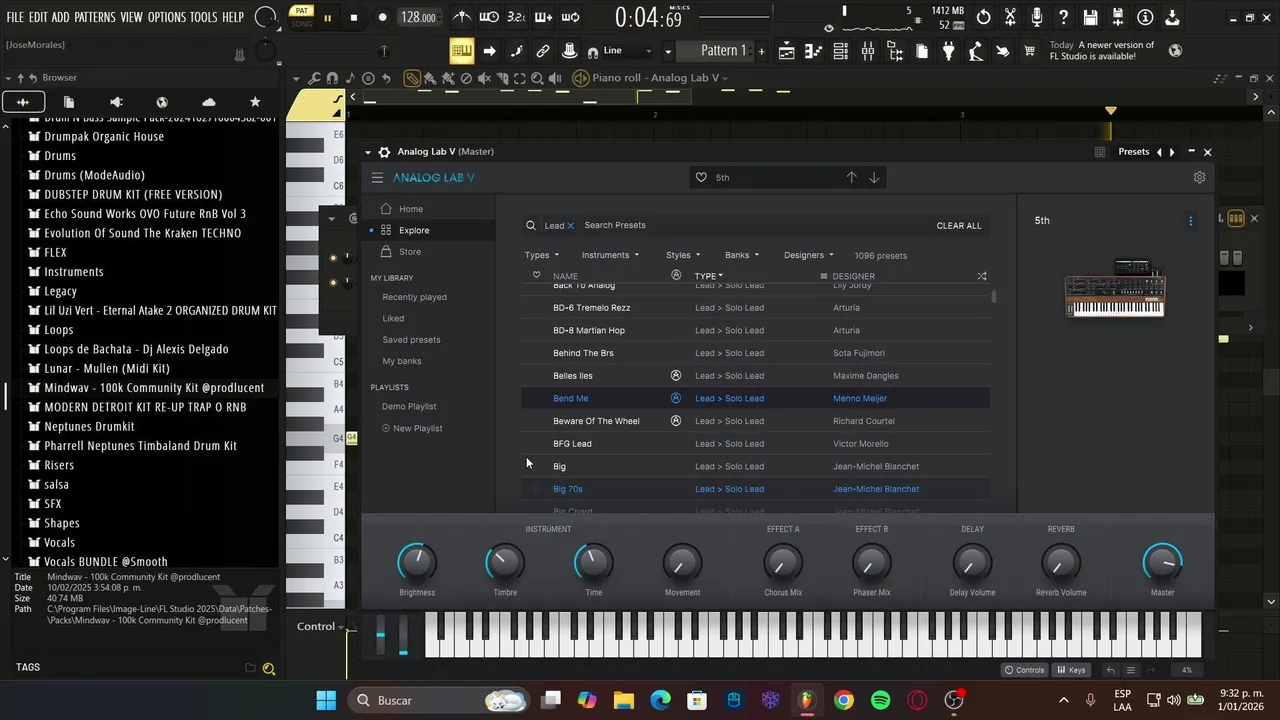Screen dimensions: 1280x720
Task: Open the Line snap dropdown
Action: click(x=628, y=51)
